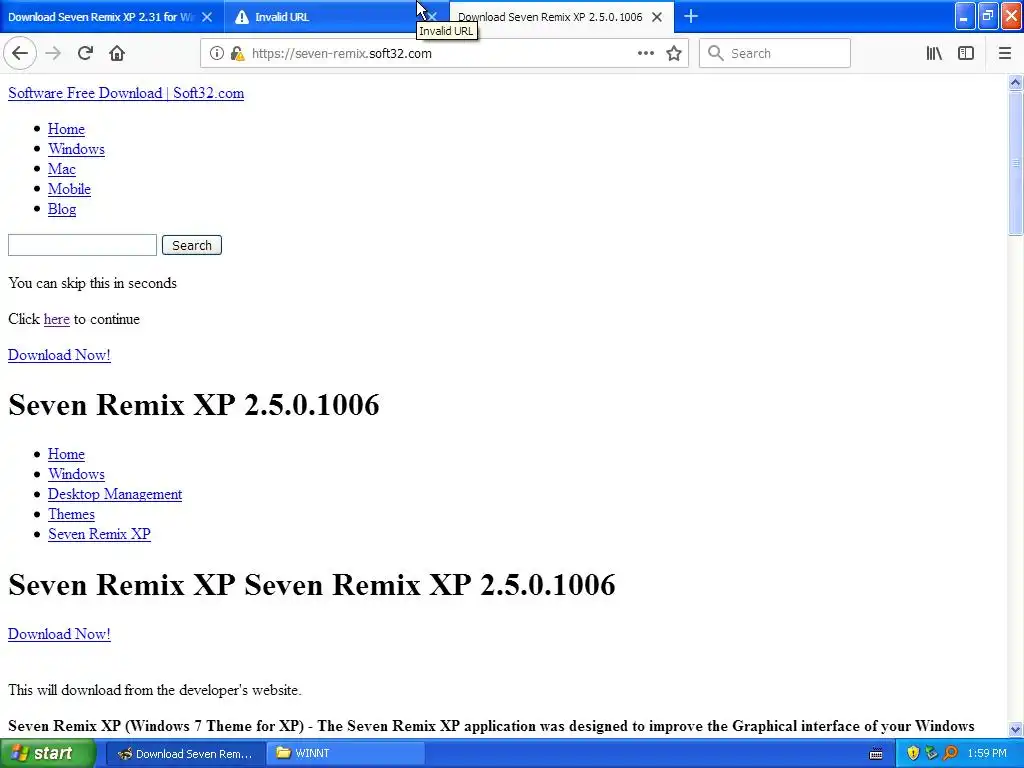The width and height of the screenshot is (1024, 768).
Task: Click scrollbar up arrow
Action: 1016,82
